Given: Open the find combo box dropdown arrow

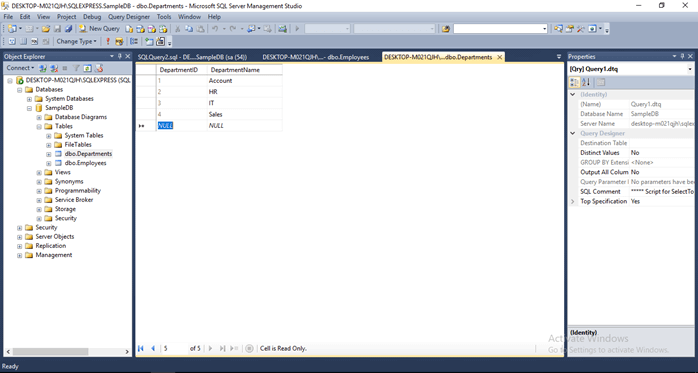Looking at the screenshot, I should pos(544,28).
